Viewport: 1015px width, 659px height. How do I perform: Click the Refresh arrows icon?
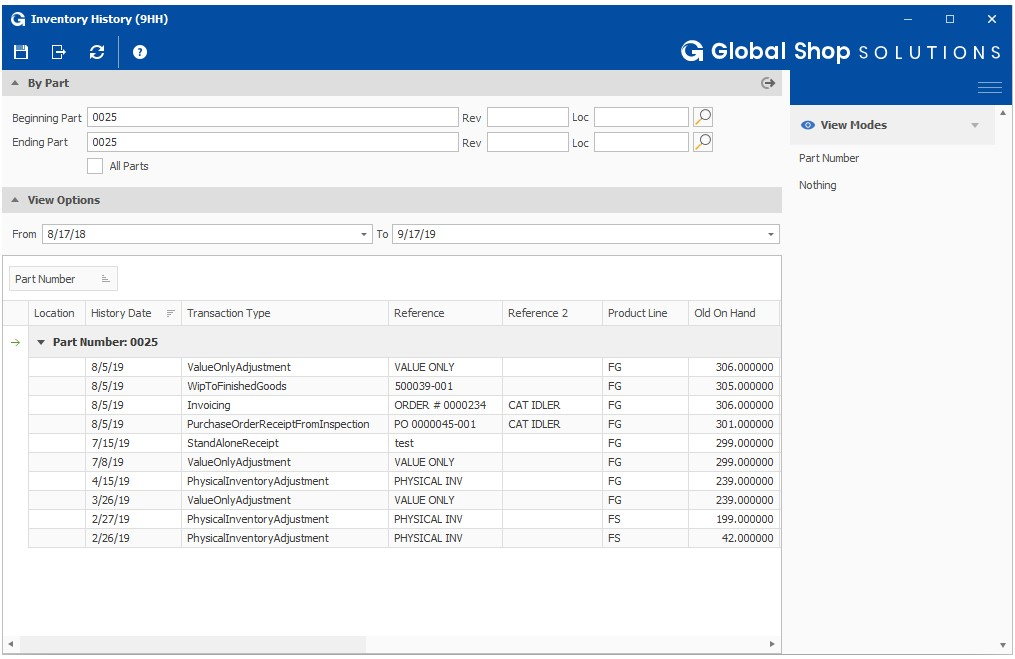[97, 52]
